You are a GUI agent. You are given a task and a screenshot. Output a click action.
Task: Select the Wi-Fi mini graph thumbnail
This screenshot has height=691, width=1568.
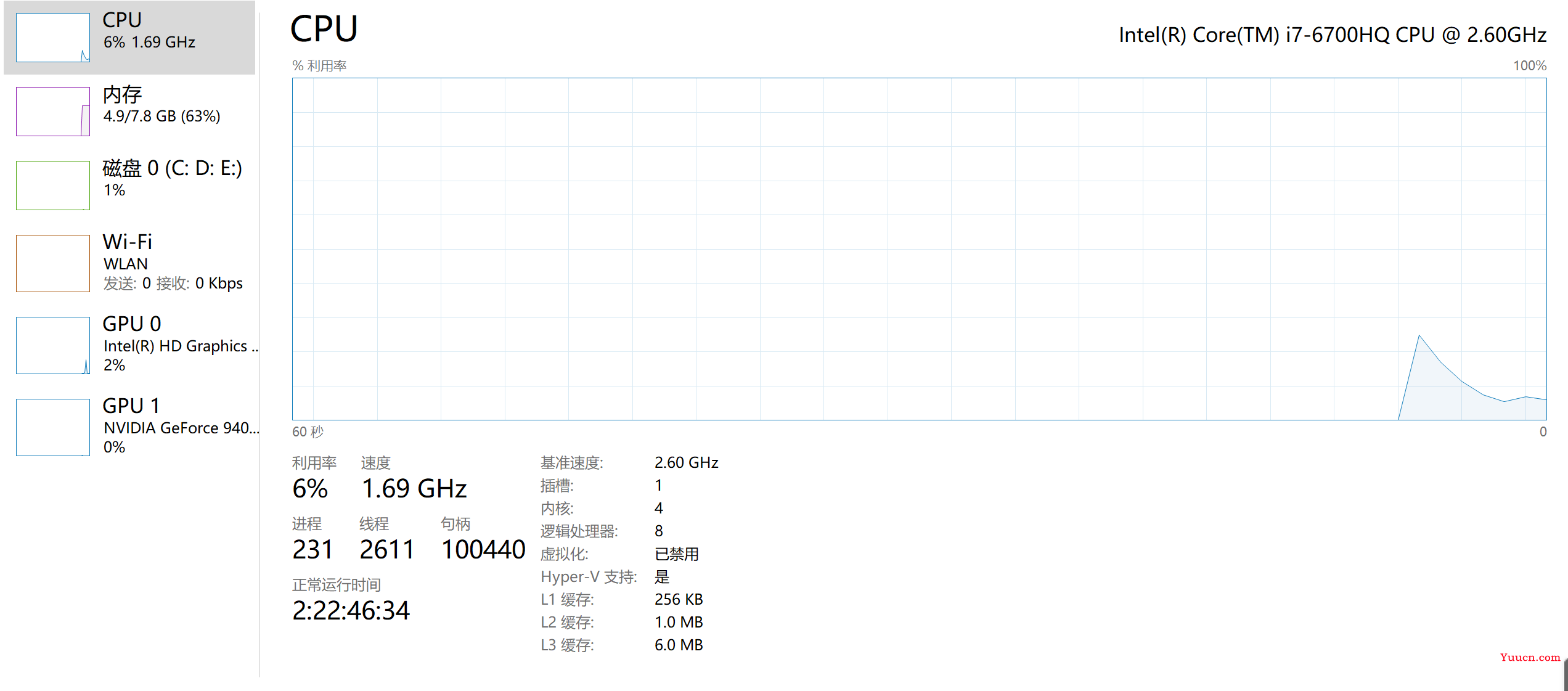(53, 263)
